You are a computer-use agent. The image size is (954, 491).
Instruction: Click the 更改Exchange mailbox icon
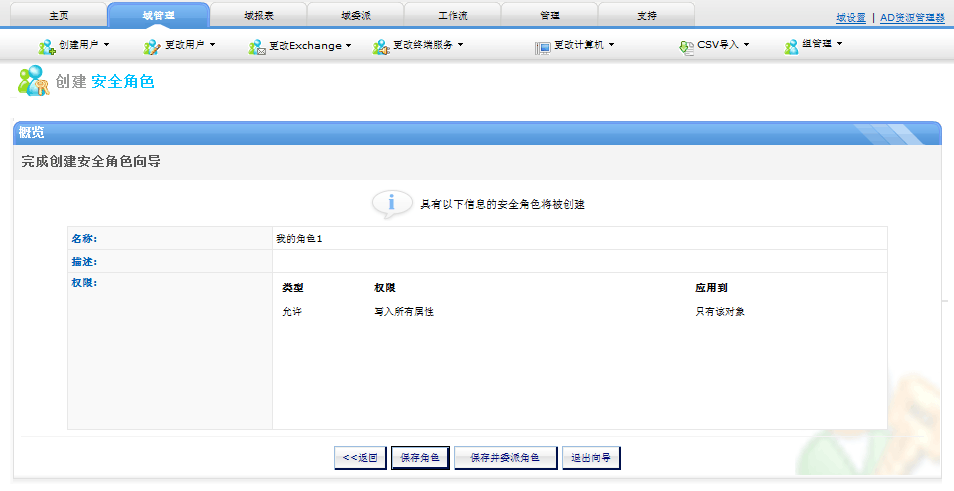click(257, 46)
